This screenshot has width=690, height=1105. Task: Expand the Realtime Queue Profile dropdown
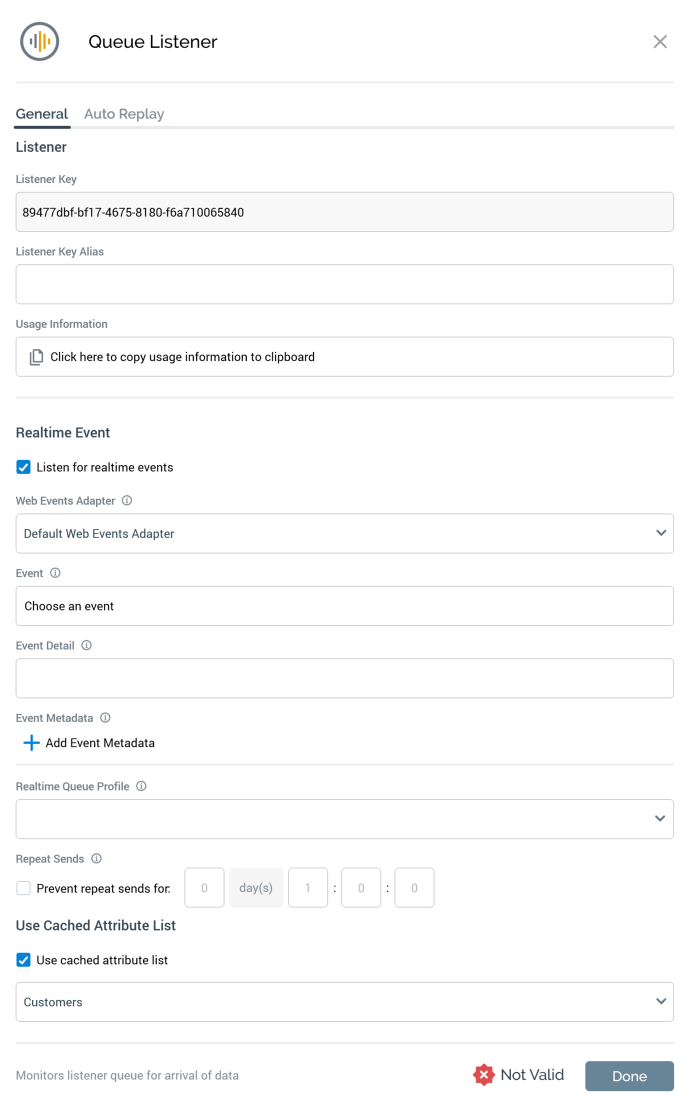pyautogui.click(x=344, y=819)
